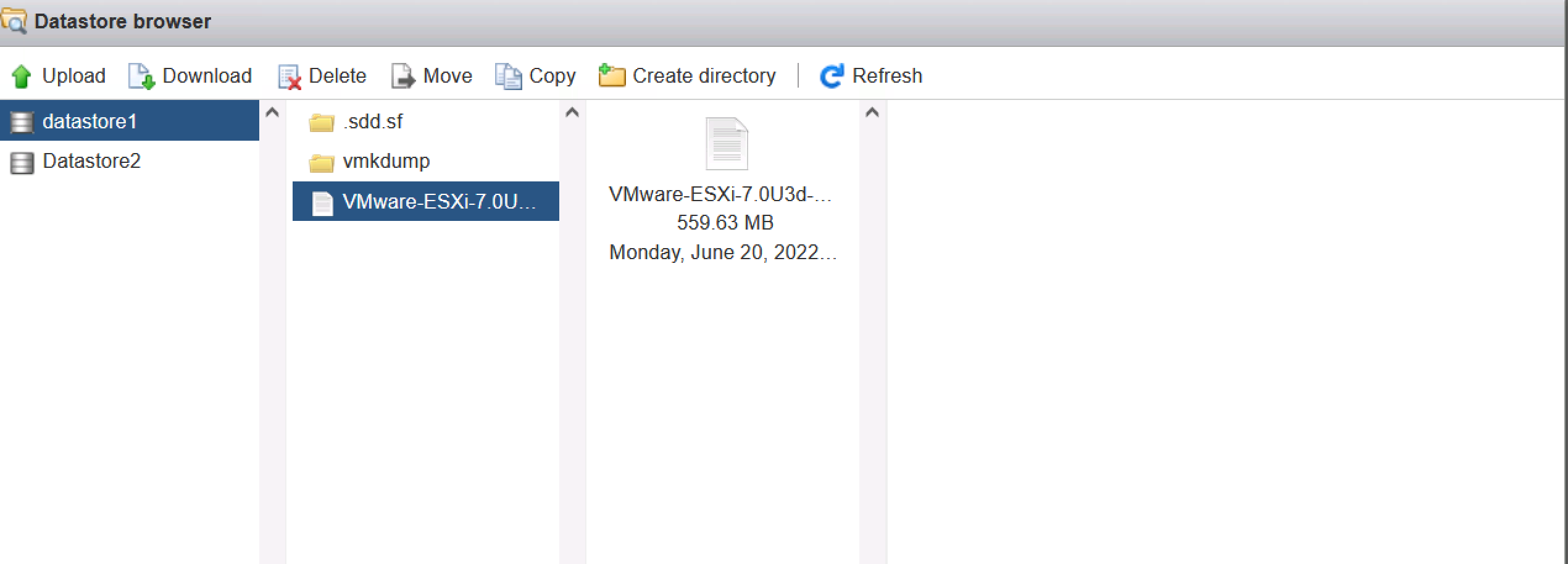Click the Datastore browser title icon
The image size is (1568, 564).
point(14,21)
